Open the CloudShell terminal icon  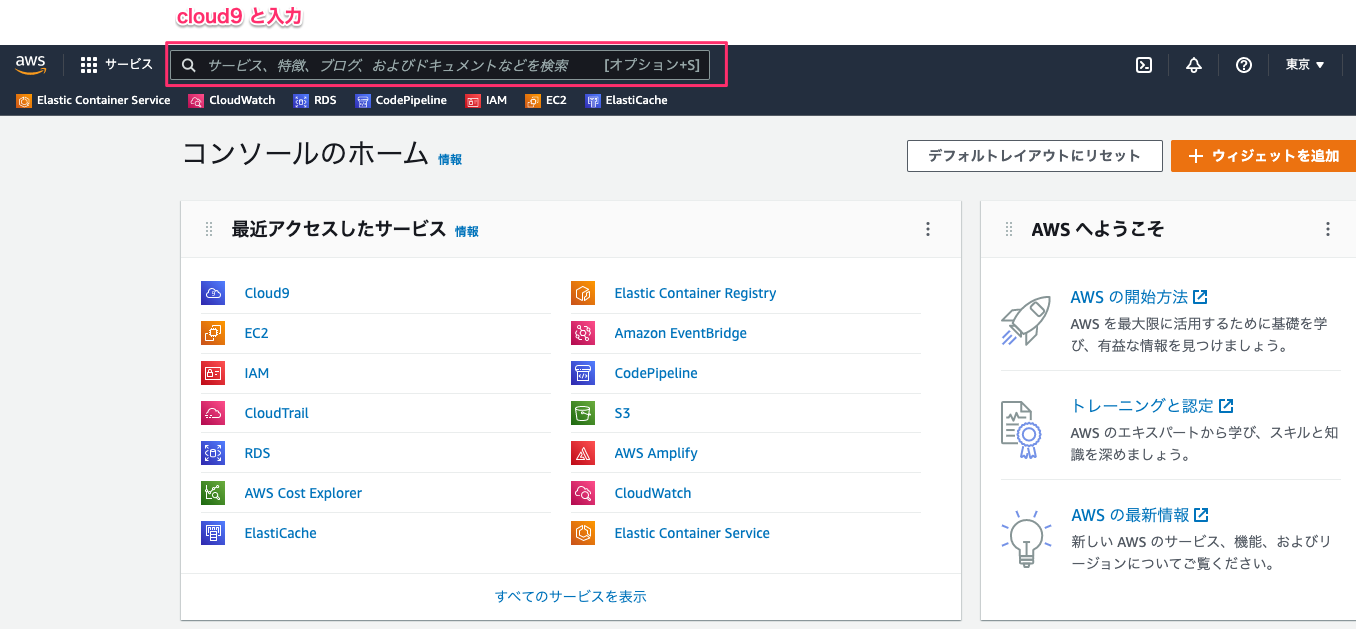click(1143, 64)
